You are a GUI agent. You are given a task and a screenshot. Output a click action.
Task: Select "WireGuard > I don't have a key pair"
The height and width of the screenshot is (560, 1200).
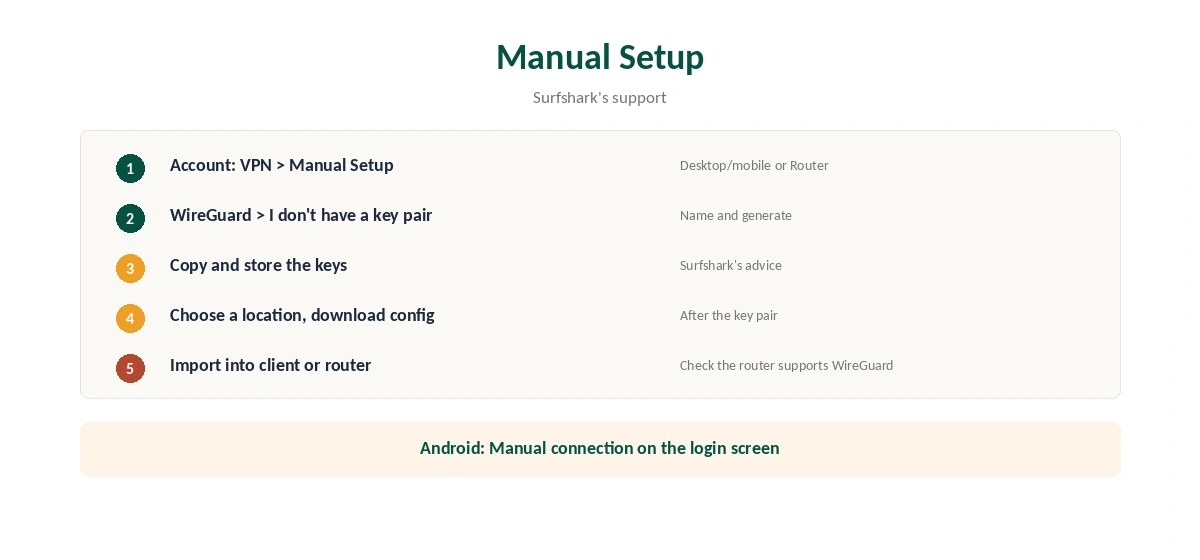pyautogui.click(x=301, y=215)
